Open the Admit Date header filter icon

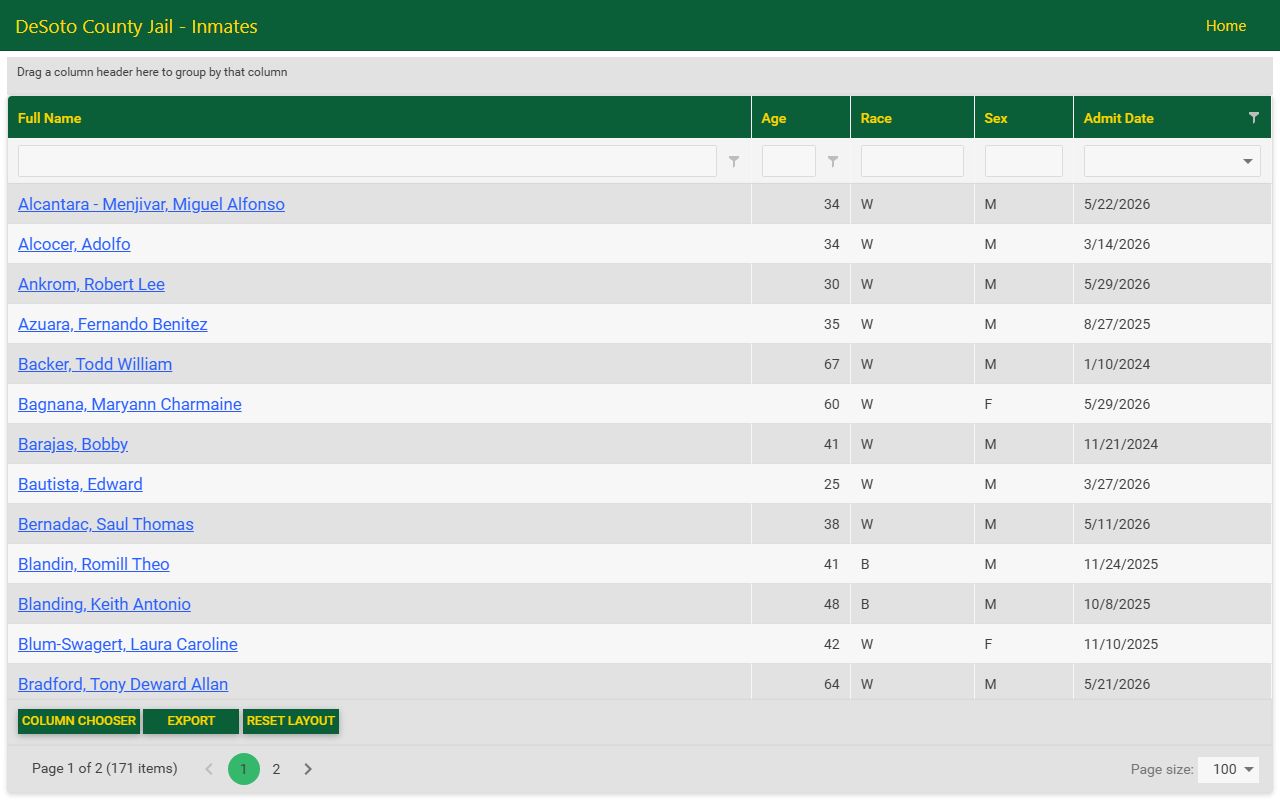(x=1254, y=118)
